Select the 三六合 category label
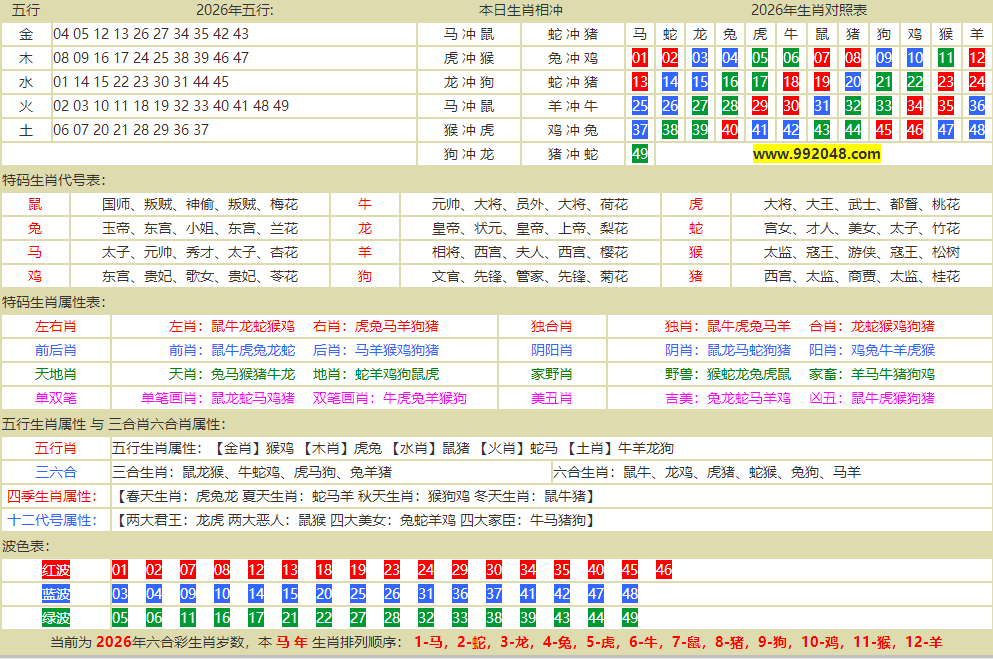Image resolution: width=993 pixels, height=659 pixels. [56, 472]
